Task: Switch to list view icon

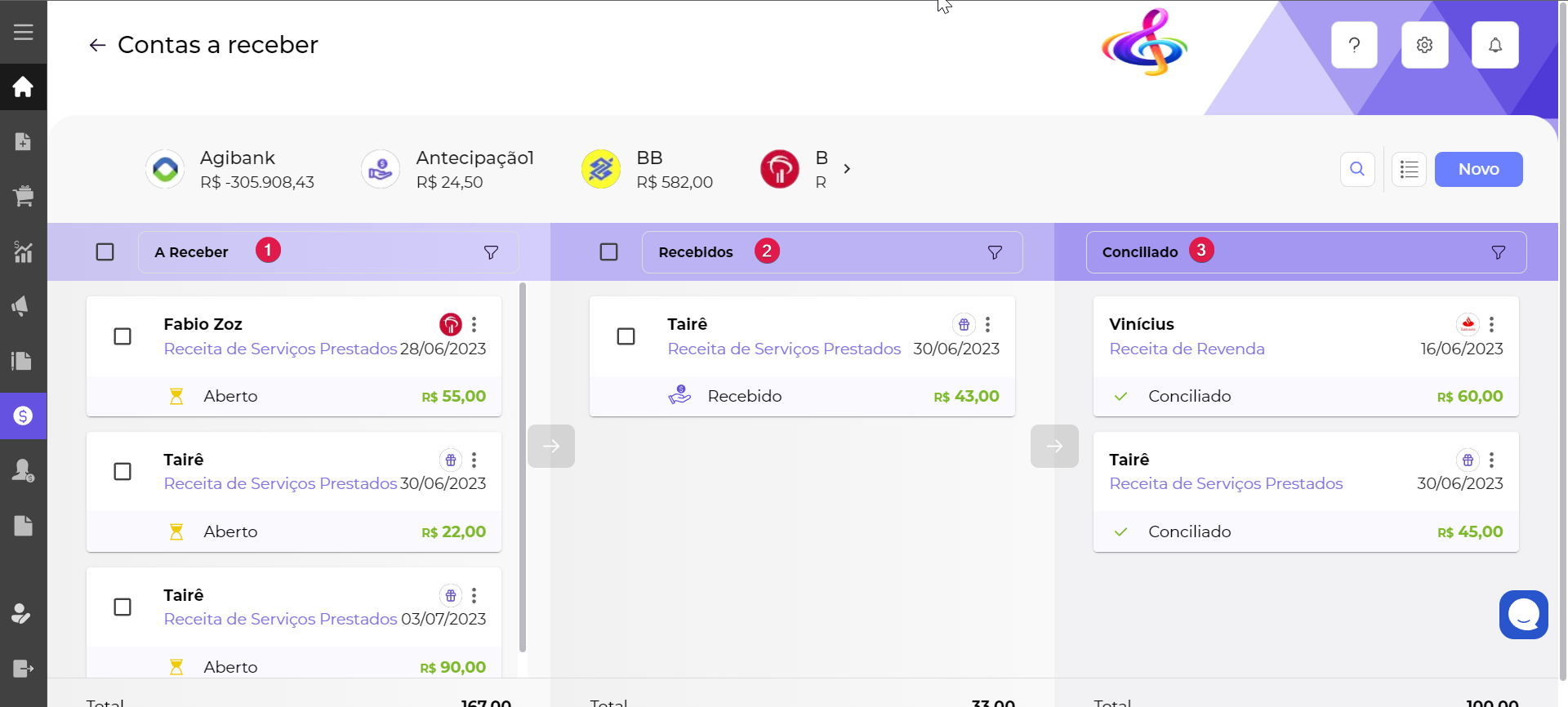Action: click(1409, 169)
